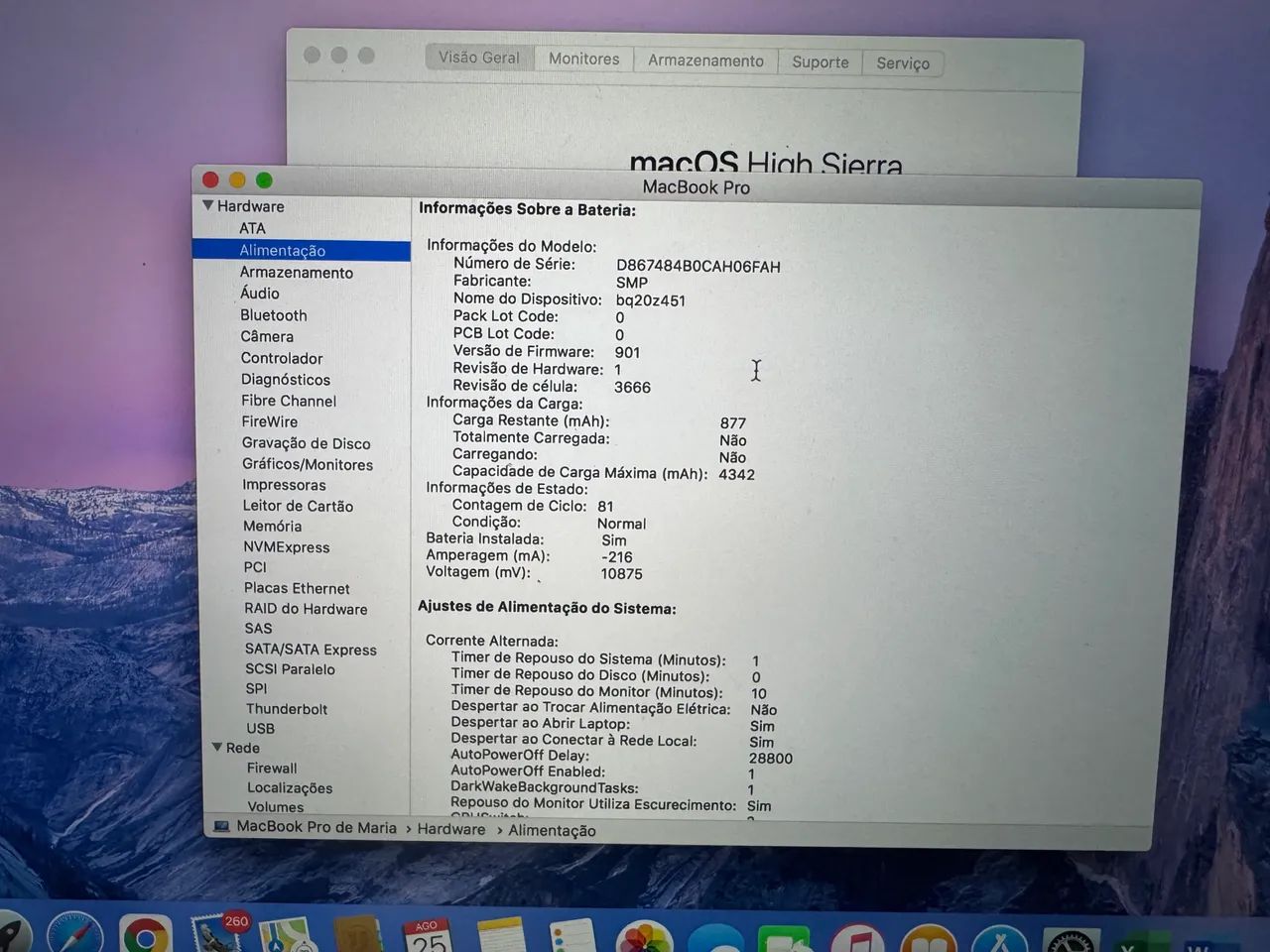
Task: Click the max capacity value 4342
Action: pyautogui.click(x=737, y=474)
